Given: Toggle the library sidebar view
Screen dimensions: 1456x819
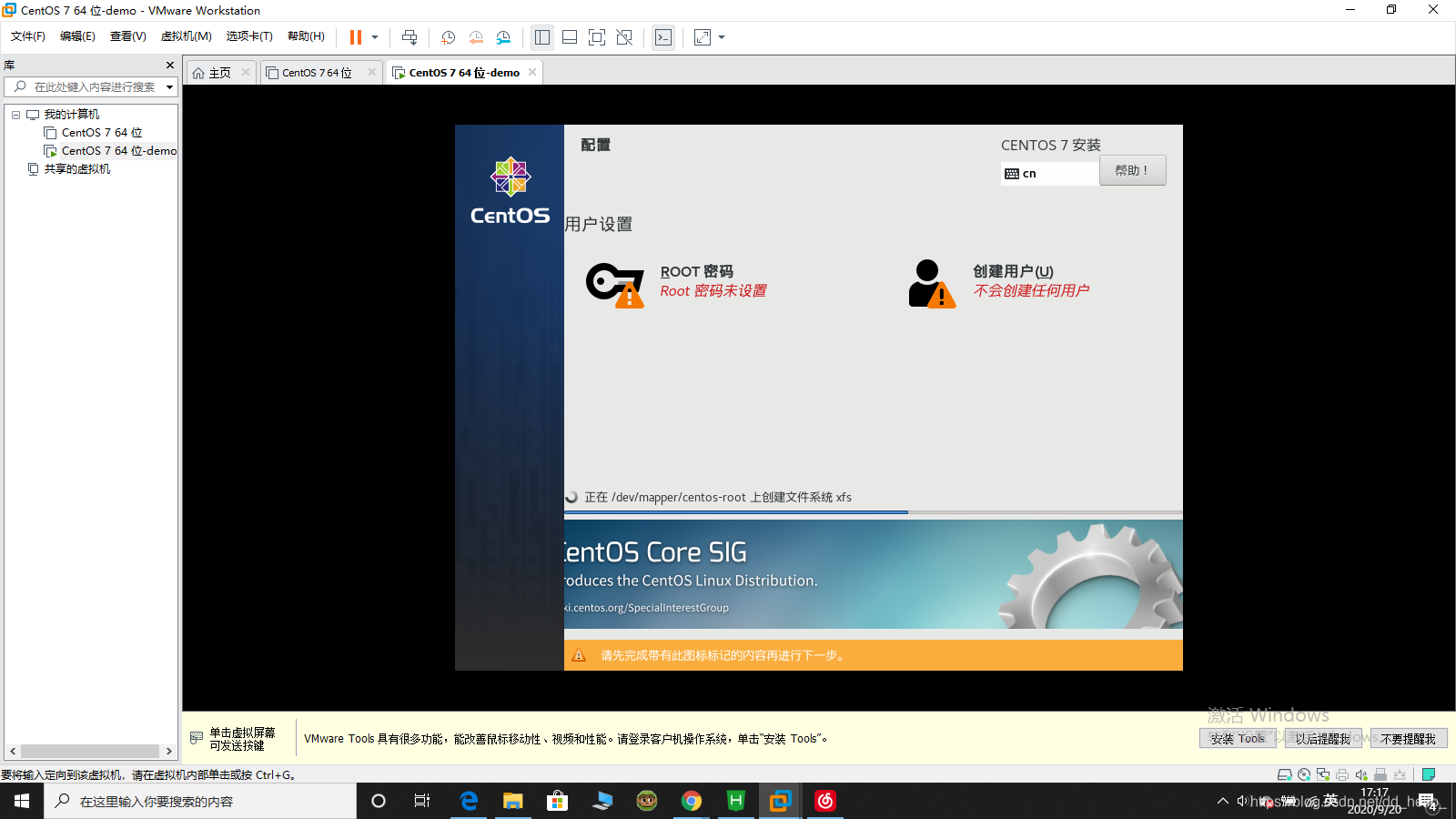Looking at the screenshot, I should [x=542, y=37].
